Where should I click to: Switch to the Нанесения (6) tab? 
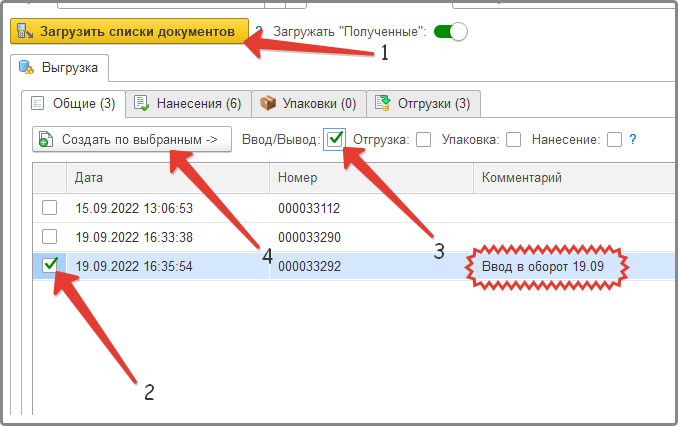pyautogui.click(x=188, y=104)
